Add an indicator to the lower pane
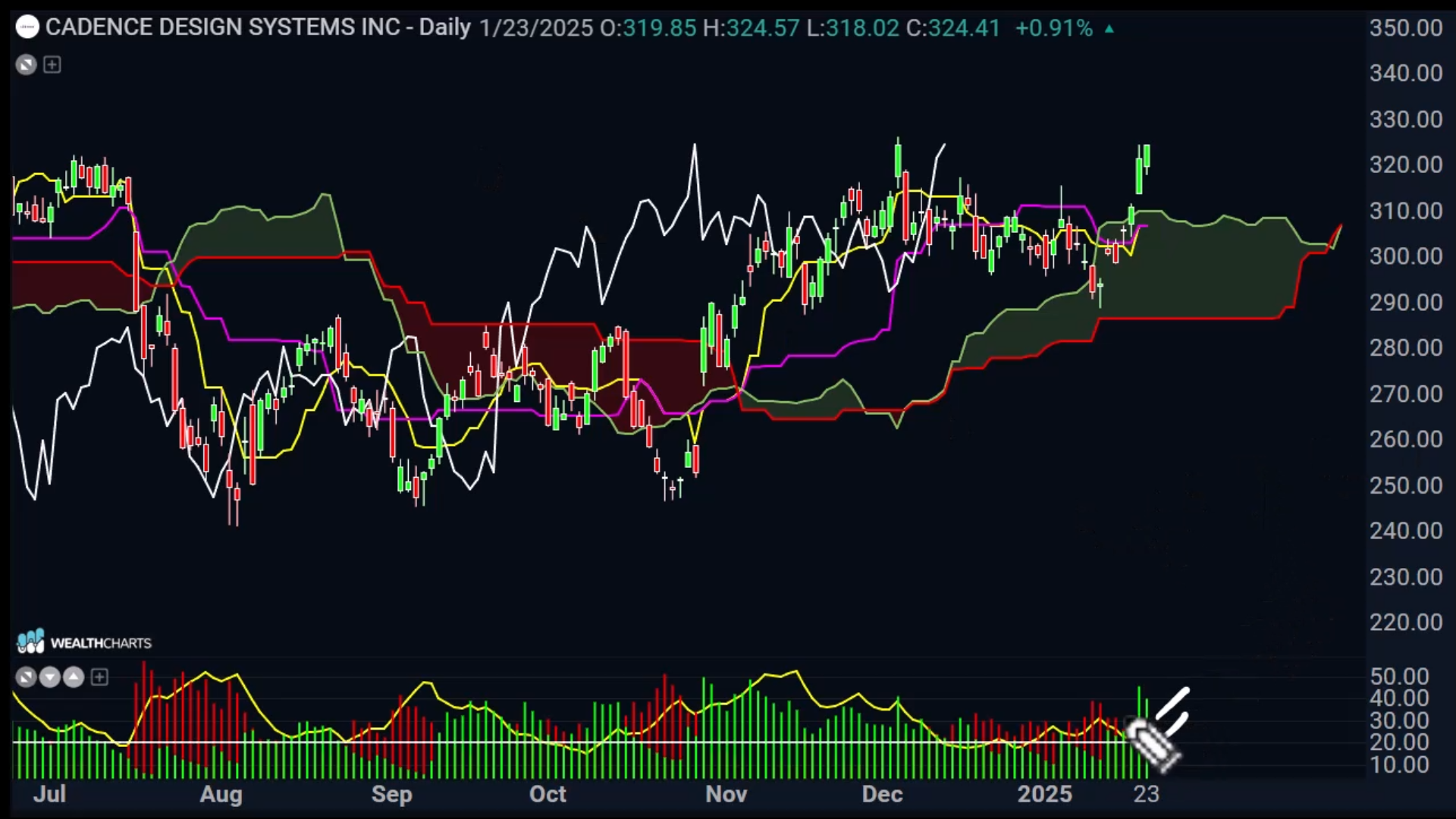 click(99, 676)
